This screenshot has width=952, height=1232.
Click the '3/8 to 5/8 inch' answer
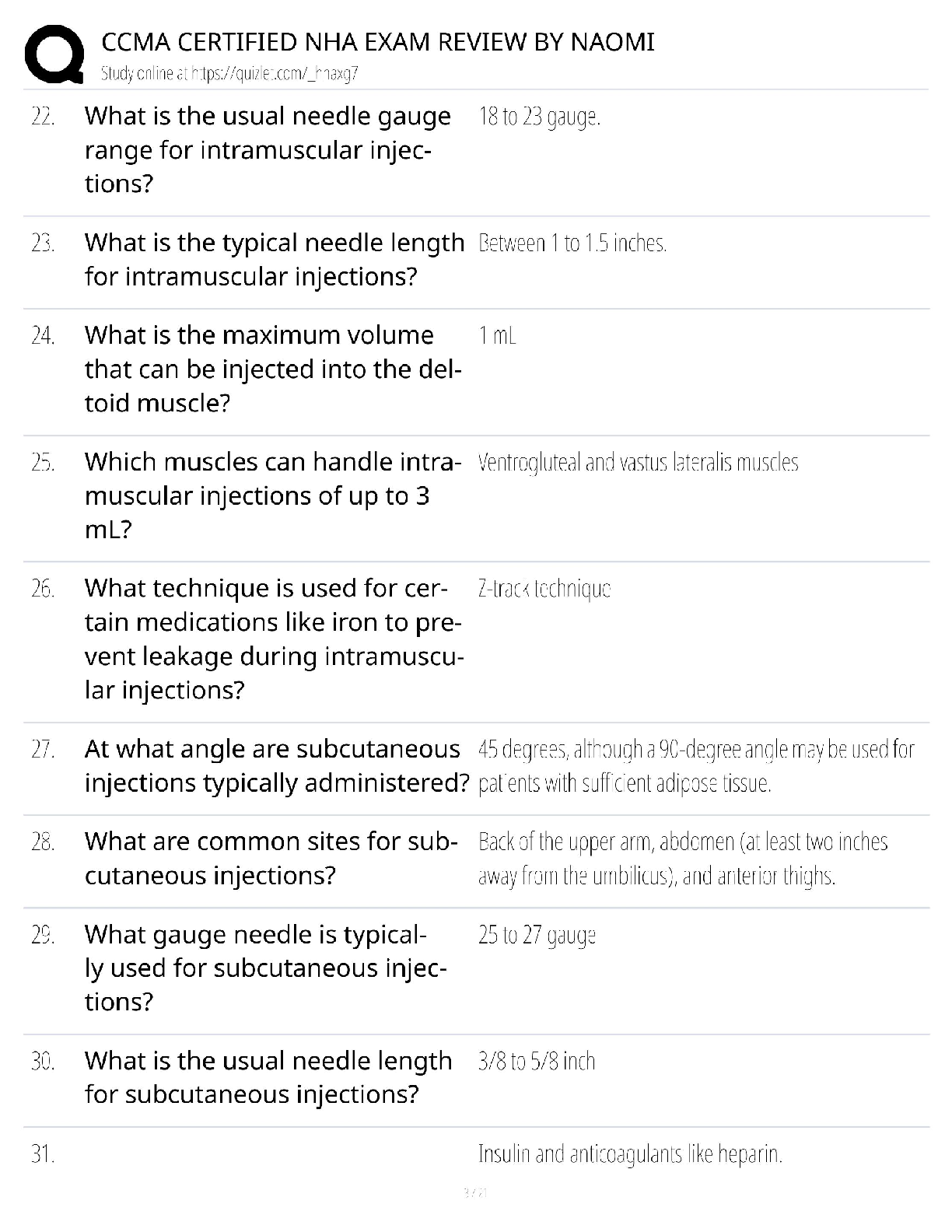[x=537, y=1061]
